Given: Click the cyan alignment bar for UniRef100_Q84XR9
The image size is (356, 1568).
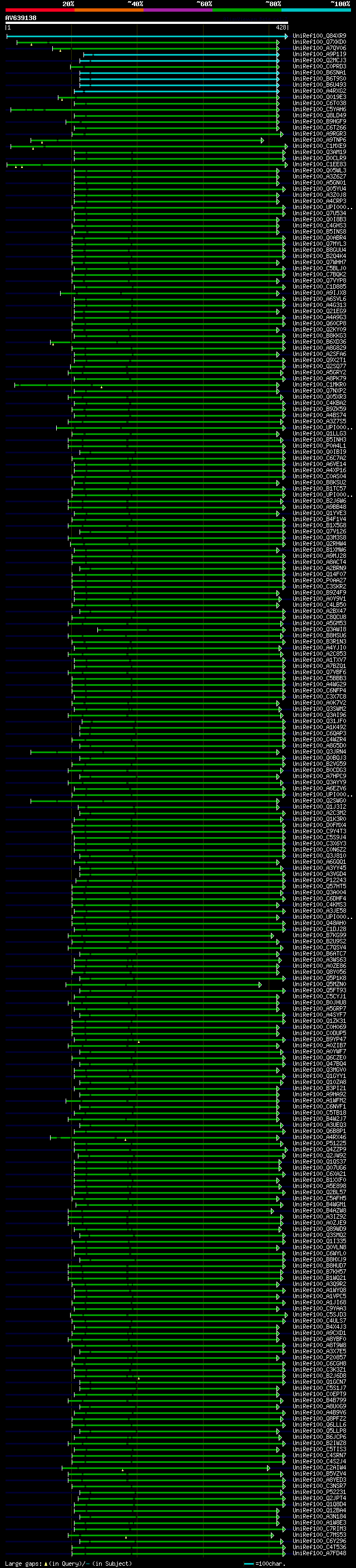Looking at the screenshot, I should tap(147, 37).
